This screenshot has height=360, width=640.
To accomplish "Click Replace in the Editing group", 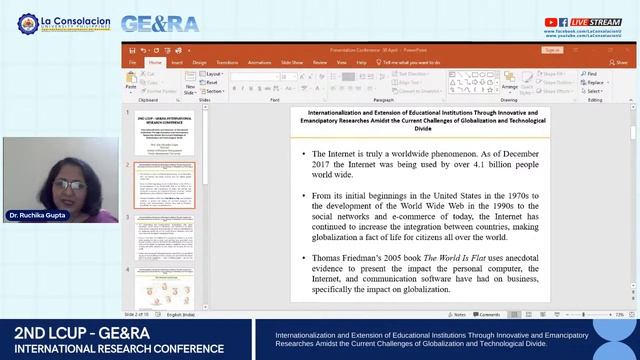I will coord(594,82).
